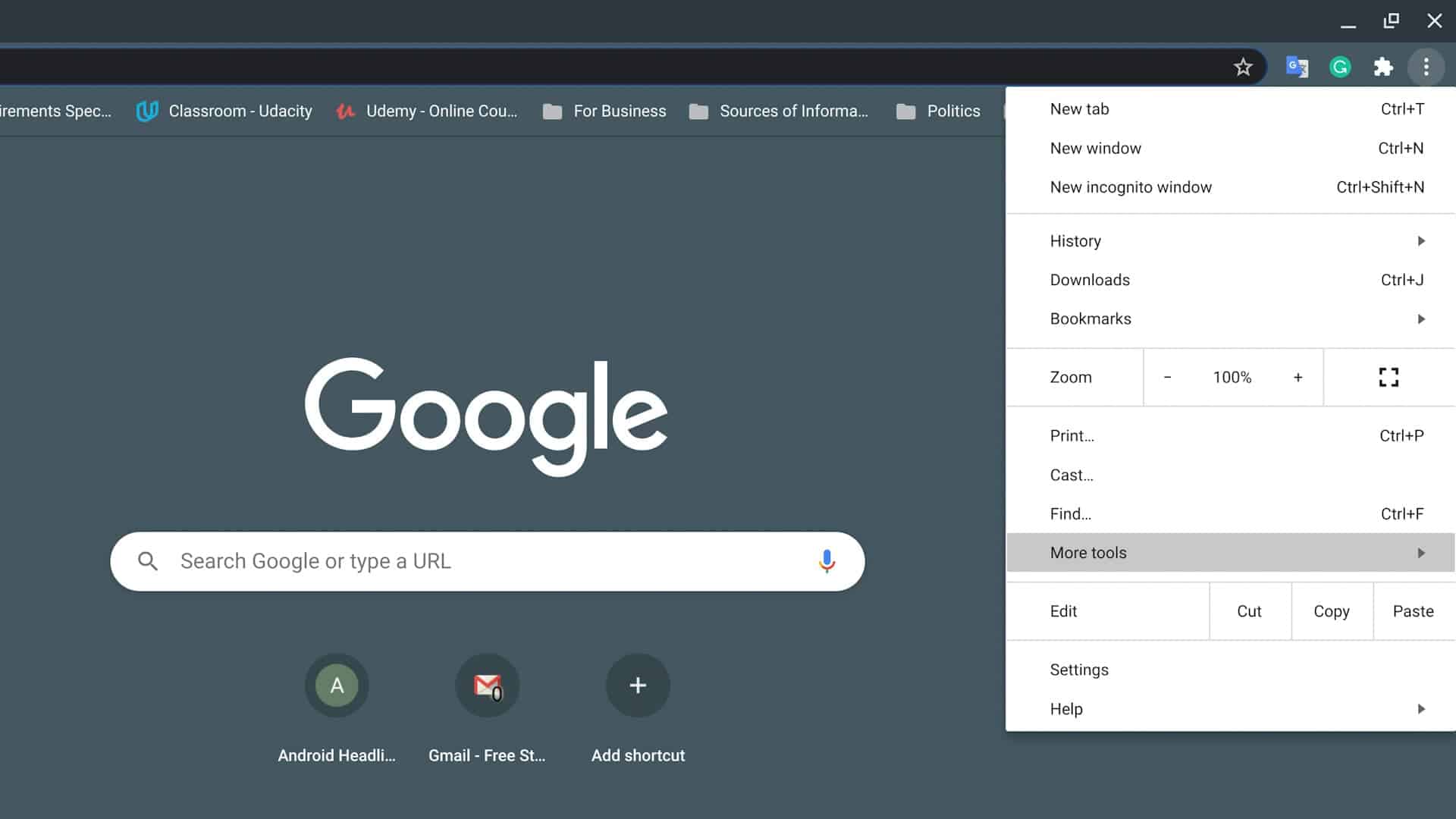
Task: Expand the More tools submenu
Action: [x=1228, y=552]
